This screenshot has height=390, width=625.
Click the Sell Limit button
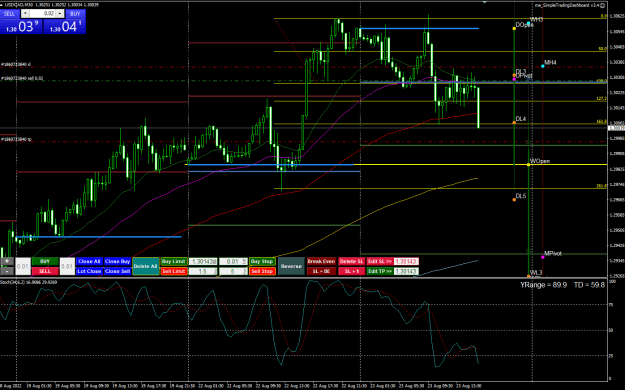click(x=174, y=271)
